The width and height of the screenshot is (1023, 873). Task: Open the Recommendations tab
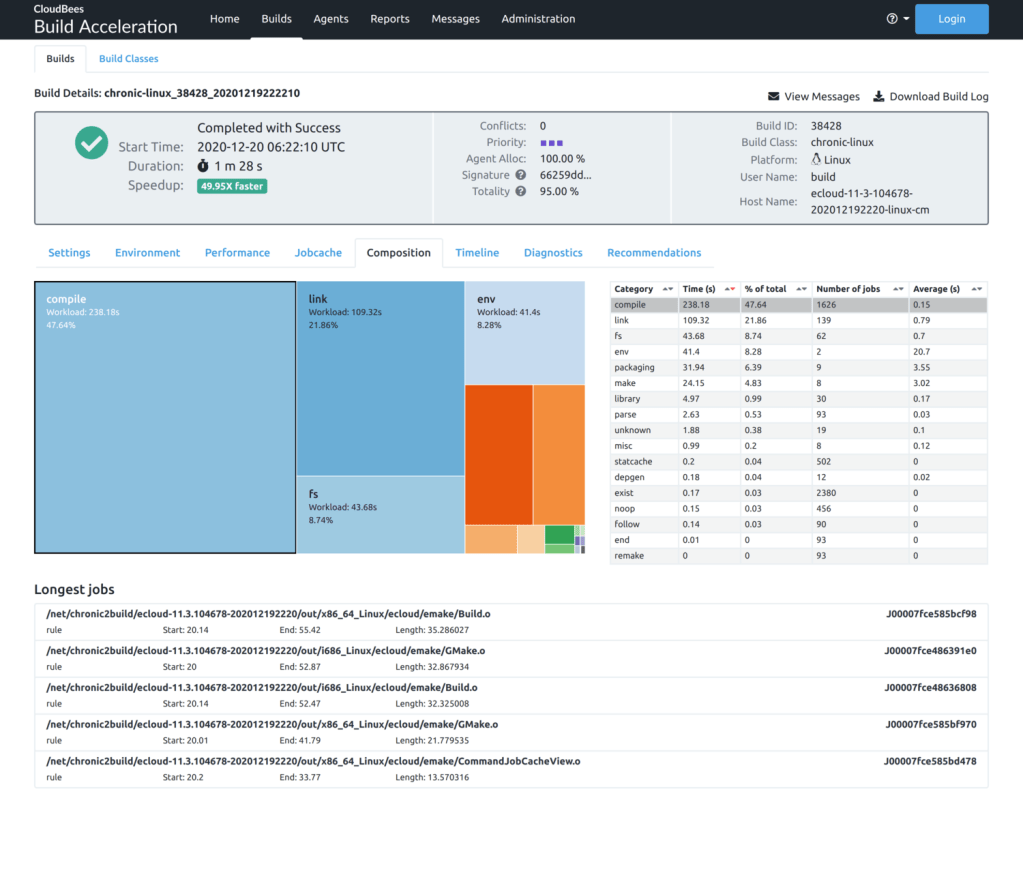coord(654,253)
